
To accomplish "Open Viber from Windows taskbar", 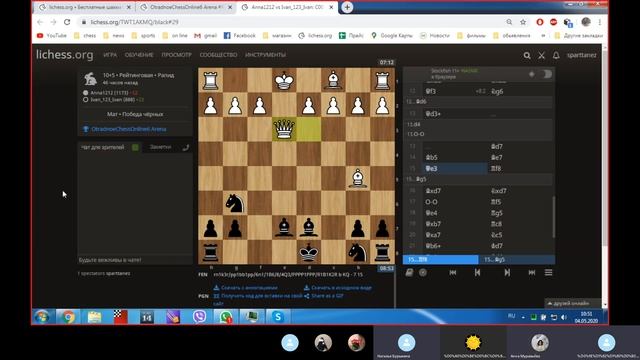I will [199, 317].
